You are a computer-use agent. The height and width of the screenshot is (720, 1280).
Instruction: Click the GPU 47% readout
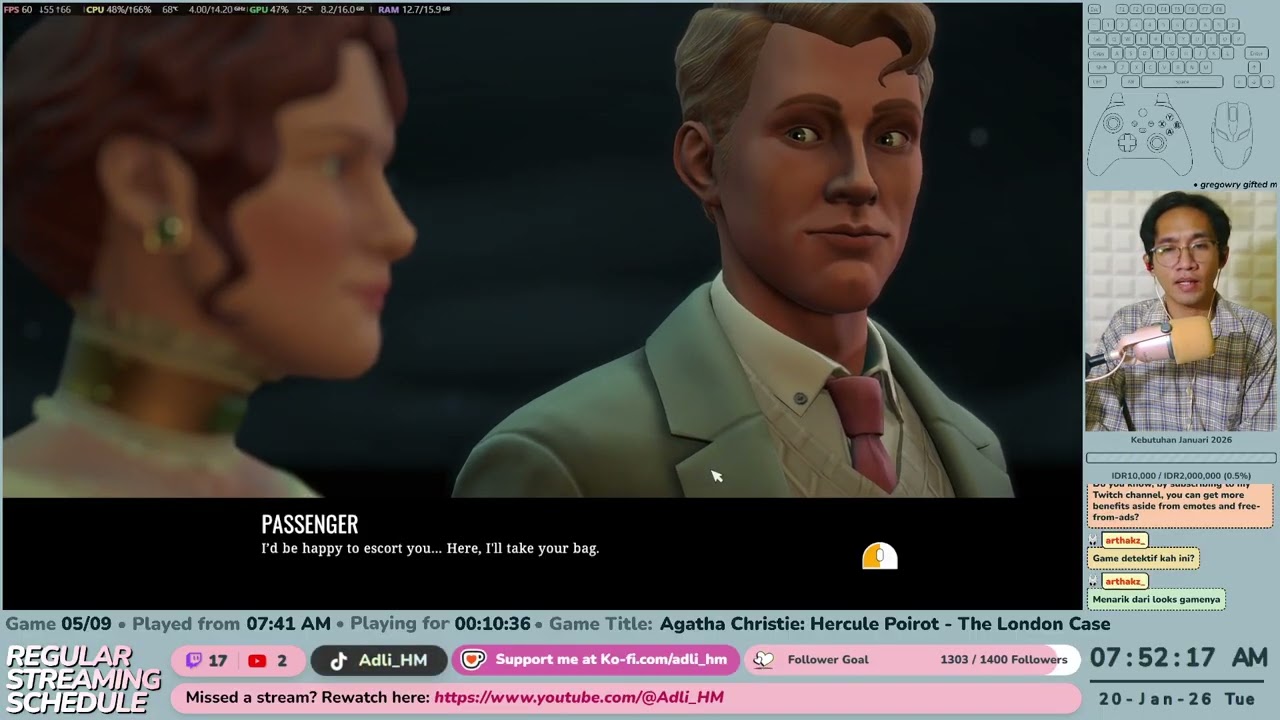pyautogui.click(x=268, y=9)
